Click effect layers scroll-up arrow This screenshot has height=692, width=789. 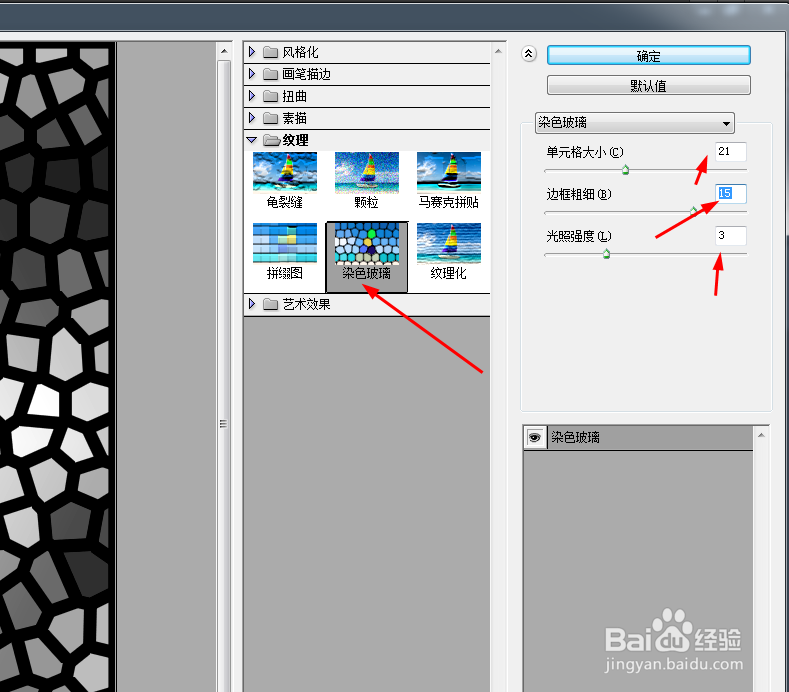point(761,435)
